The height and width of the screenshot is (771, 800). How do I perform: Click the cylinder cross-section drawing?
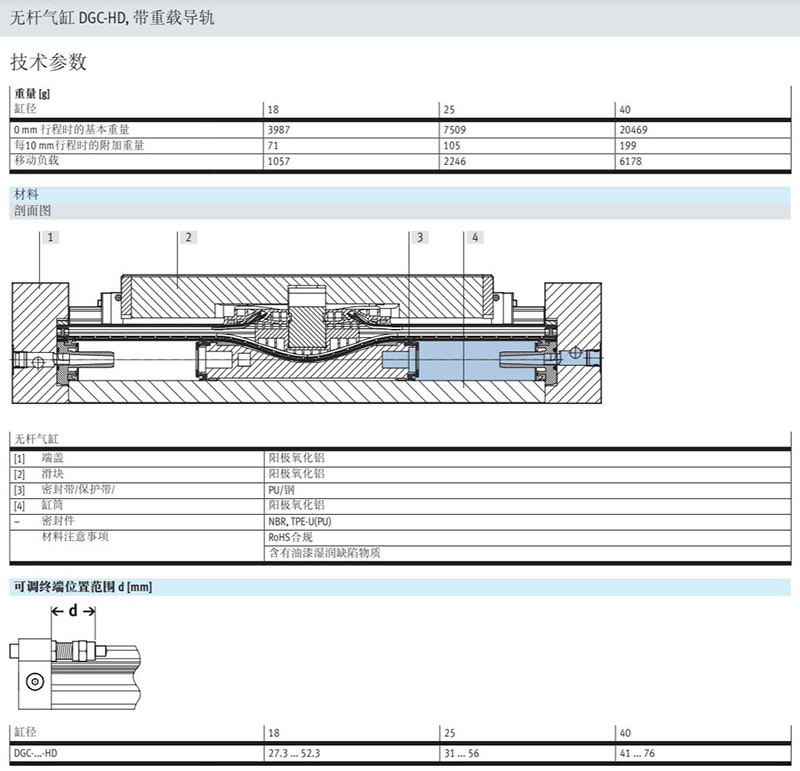307,339
